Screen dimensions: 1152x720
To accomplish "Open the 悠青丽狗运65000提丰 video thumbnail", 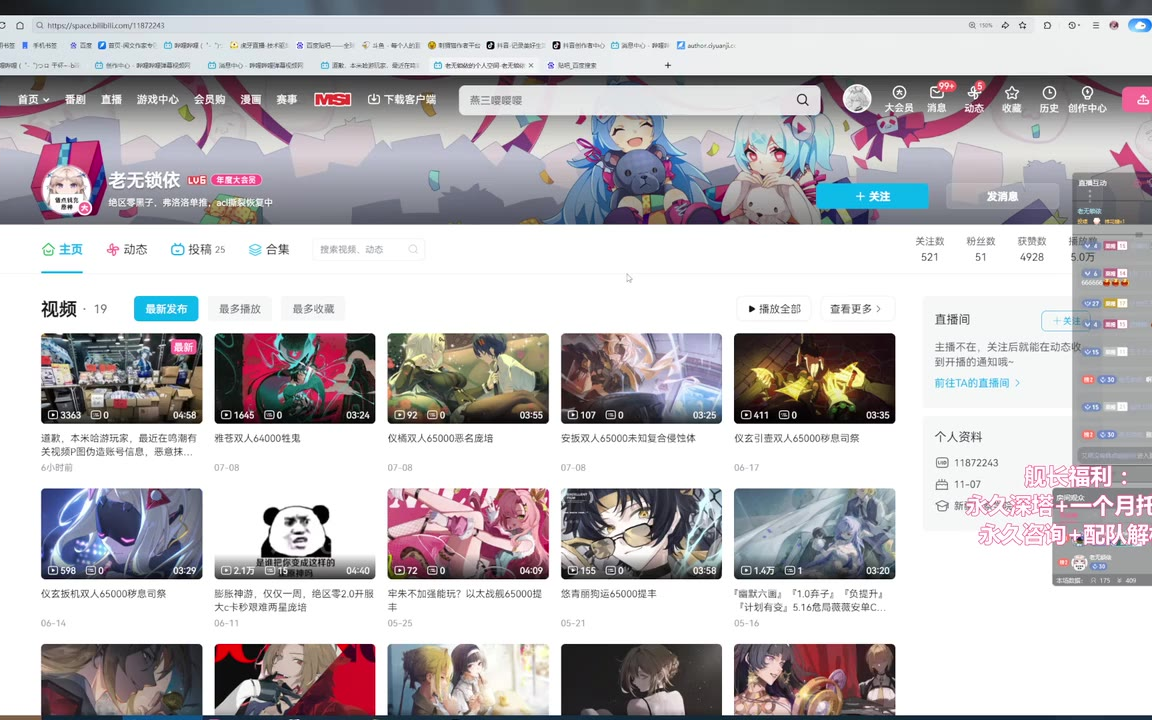I will (641, 534).
